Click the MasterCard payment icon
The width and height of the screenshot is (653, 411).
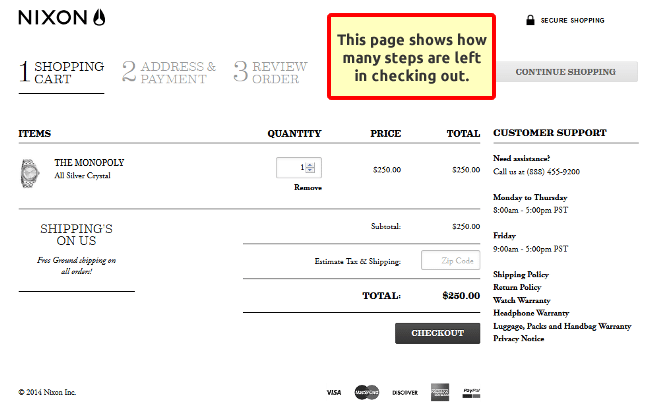[367, 392]
